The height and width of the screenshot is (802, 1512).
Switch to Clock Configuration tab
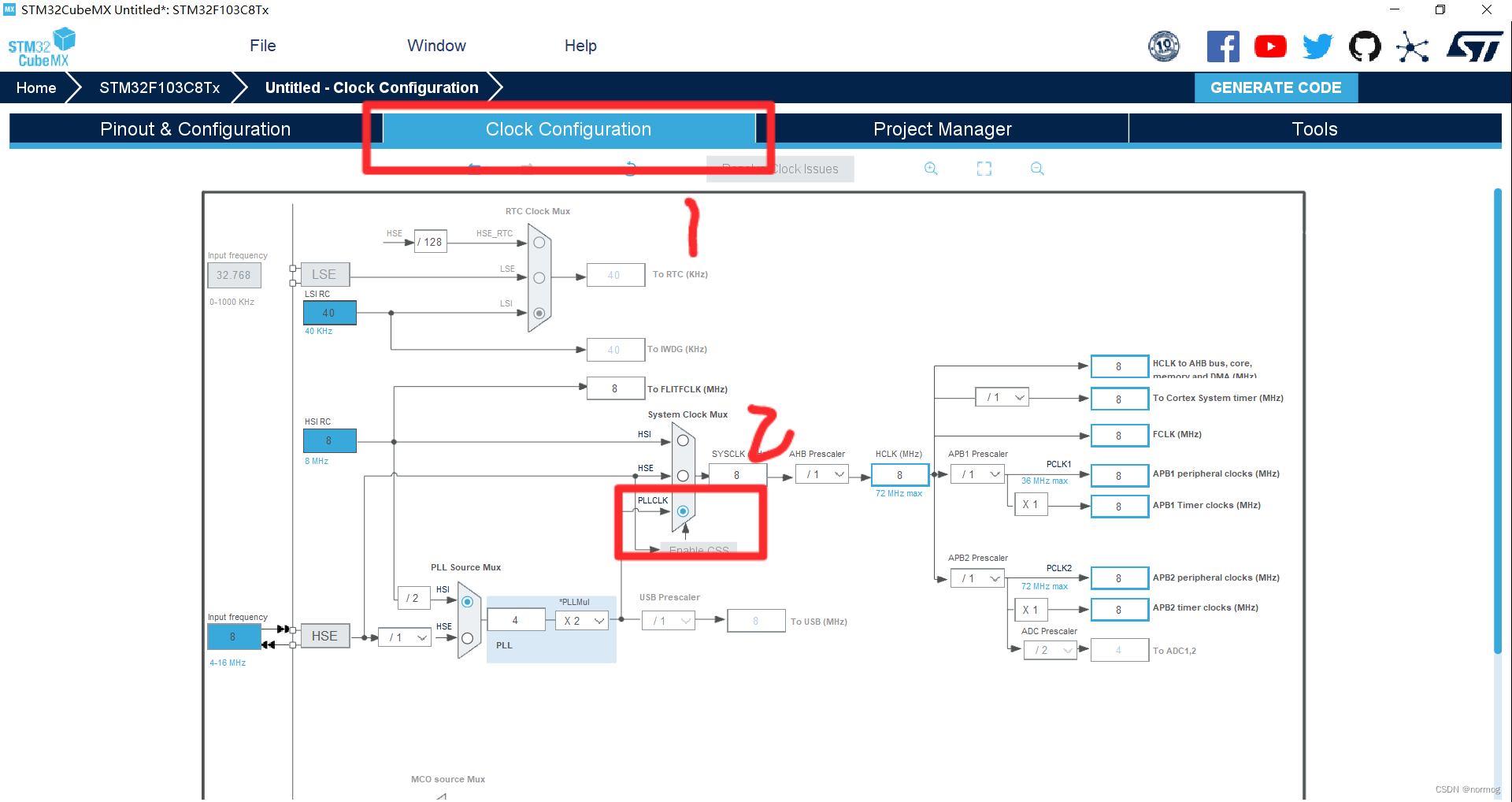coord(569,129)
